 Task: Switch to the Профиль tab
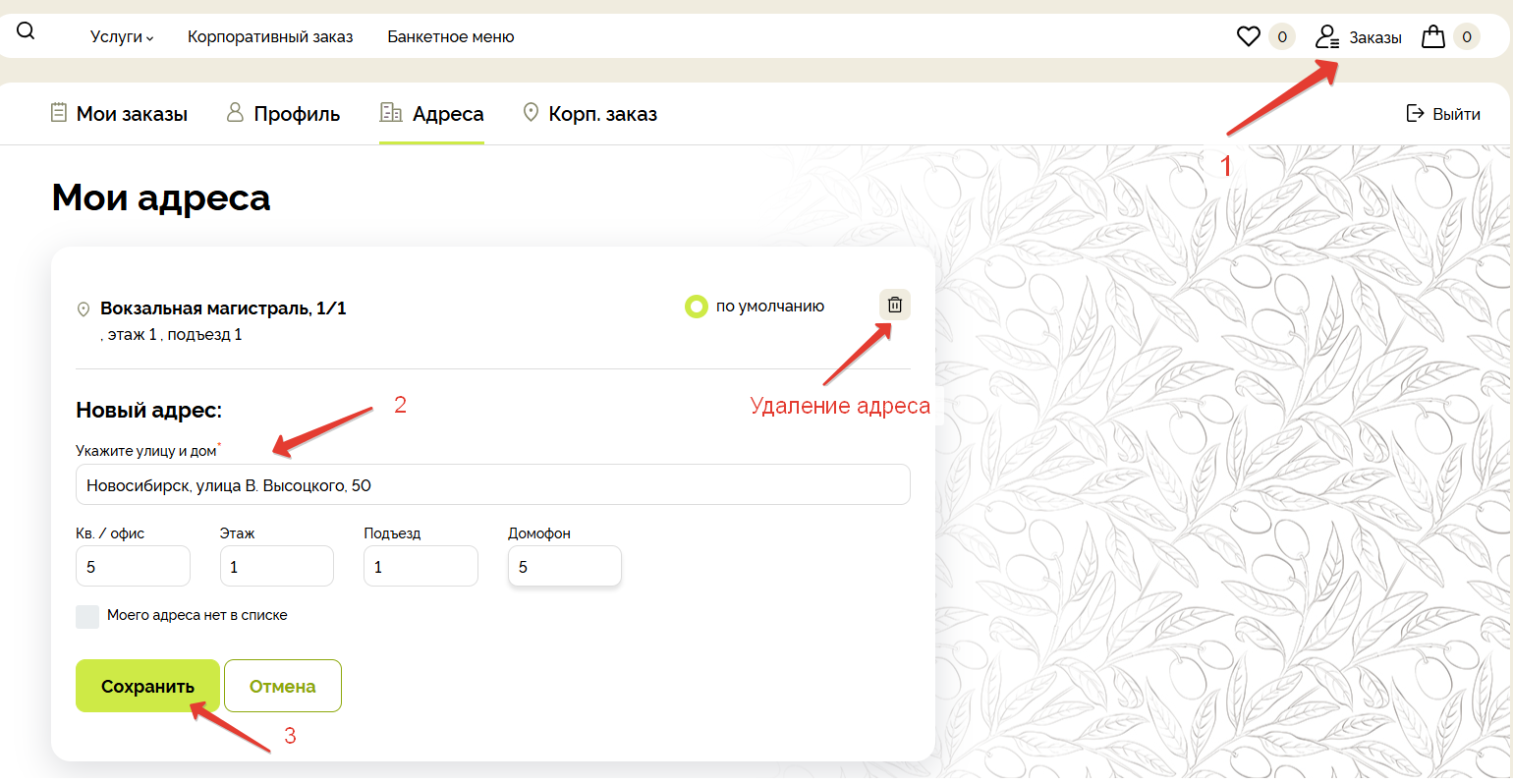coord(283,114)
